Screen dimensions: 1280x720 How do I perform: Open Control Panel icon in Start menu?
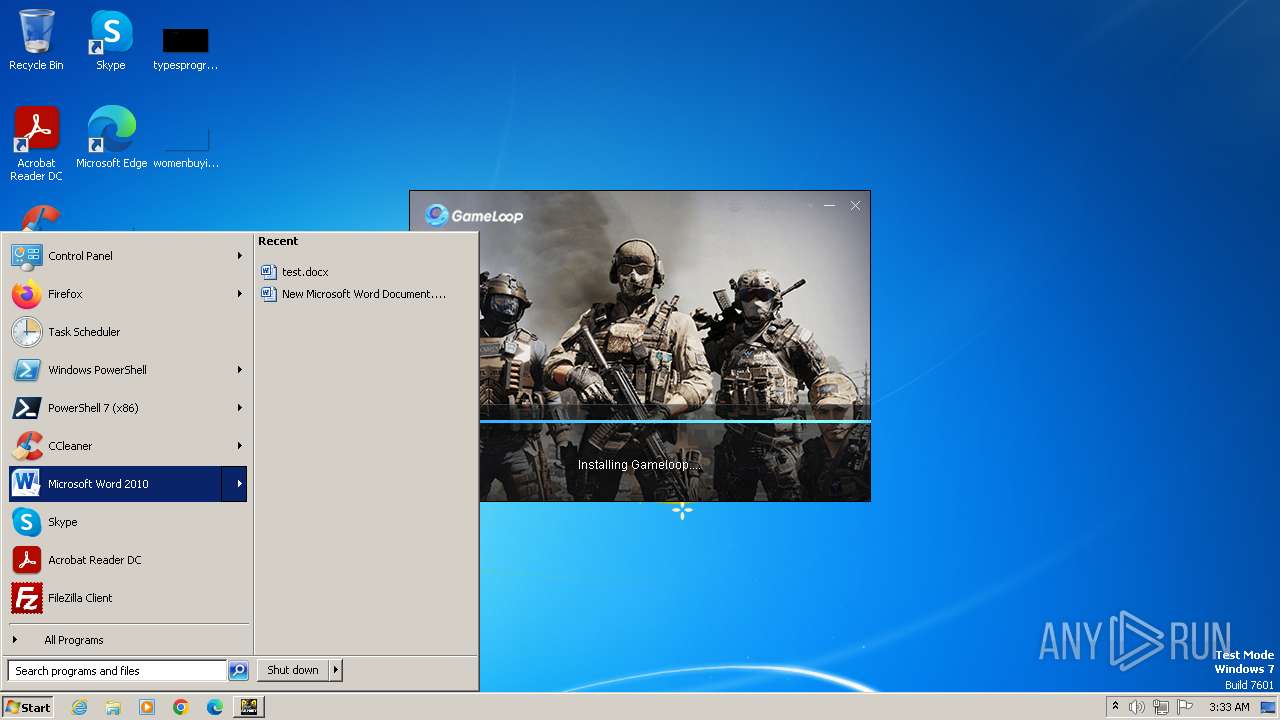coord(26,256)
